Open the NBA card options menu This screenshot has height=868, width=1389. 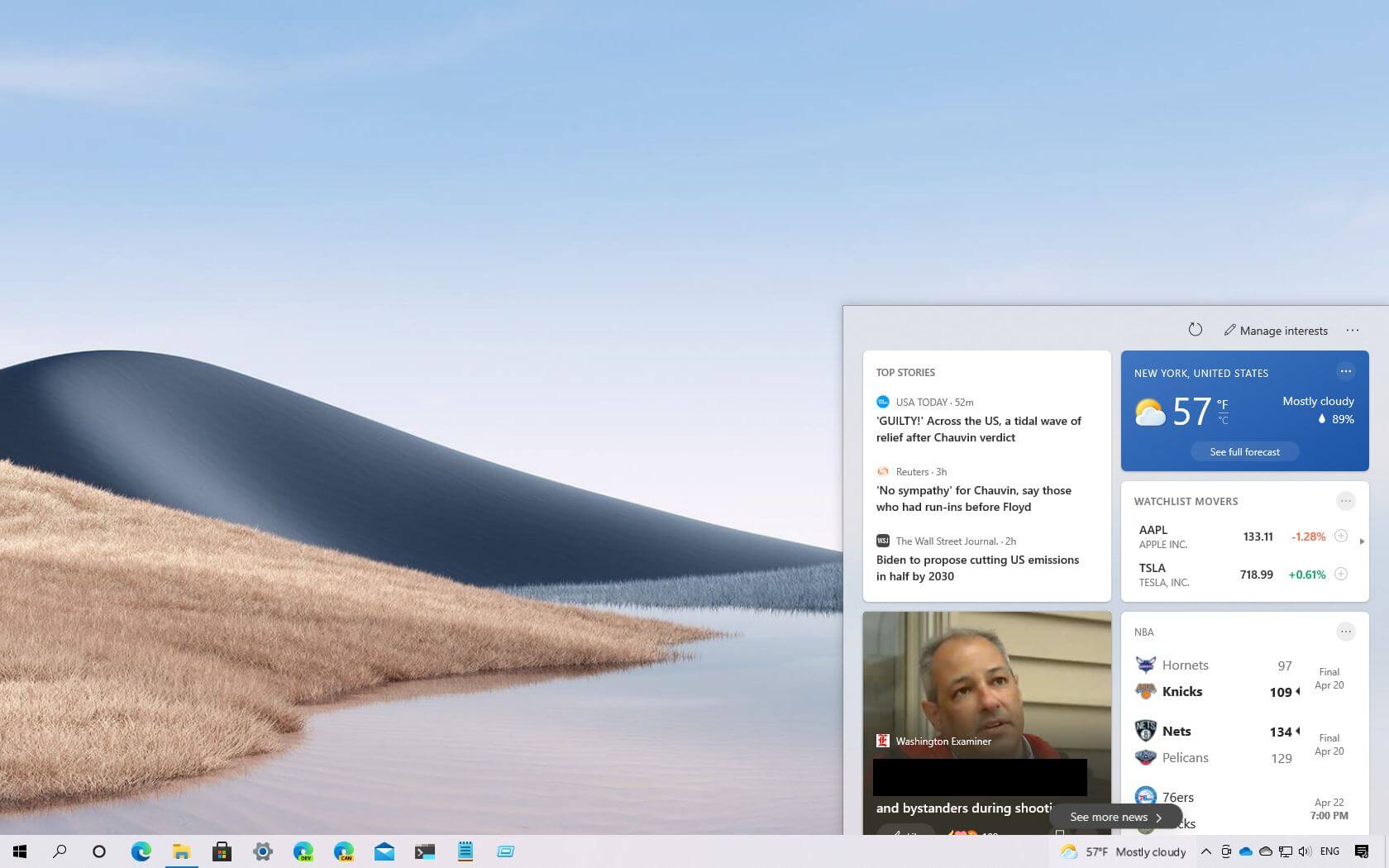click(1346, 632)
